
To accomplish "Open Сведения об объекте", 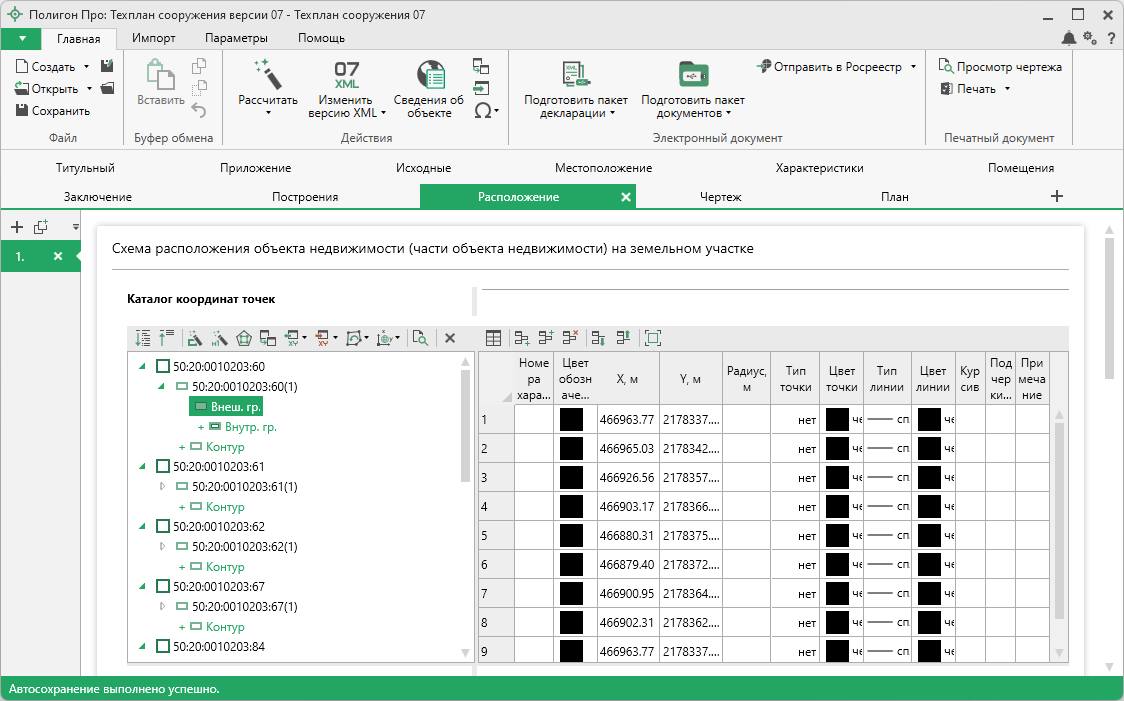I will pos(429,75).
